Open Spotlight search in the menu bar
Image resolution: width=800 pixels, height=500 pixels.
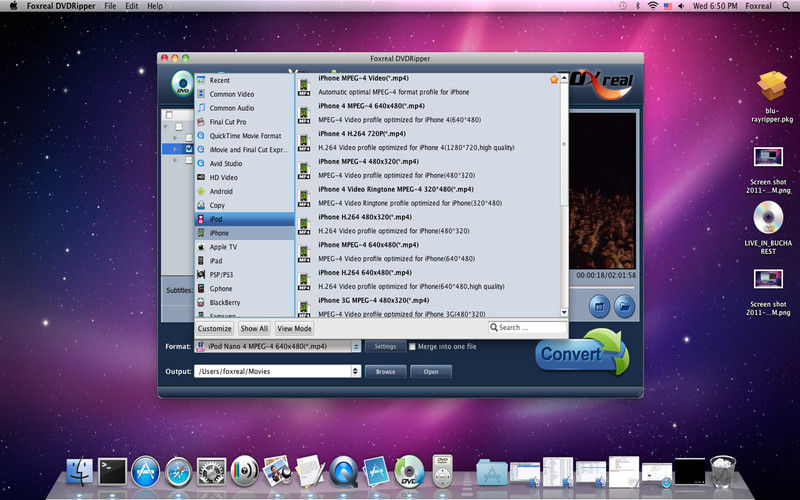click(786, 6)
